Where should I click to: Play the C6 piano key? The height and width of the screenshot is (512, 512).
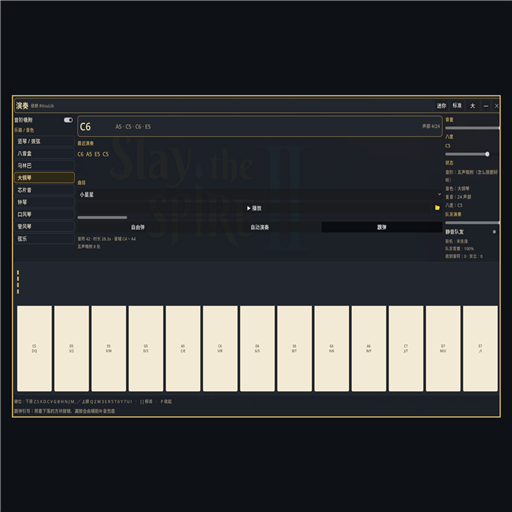[220, 348]
